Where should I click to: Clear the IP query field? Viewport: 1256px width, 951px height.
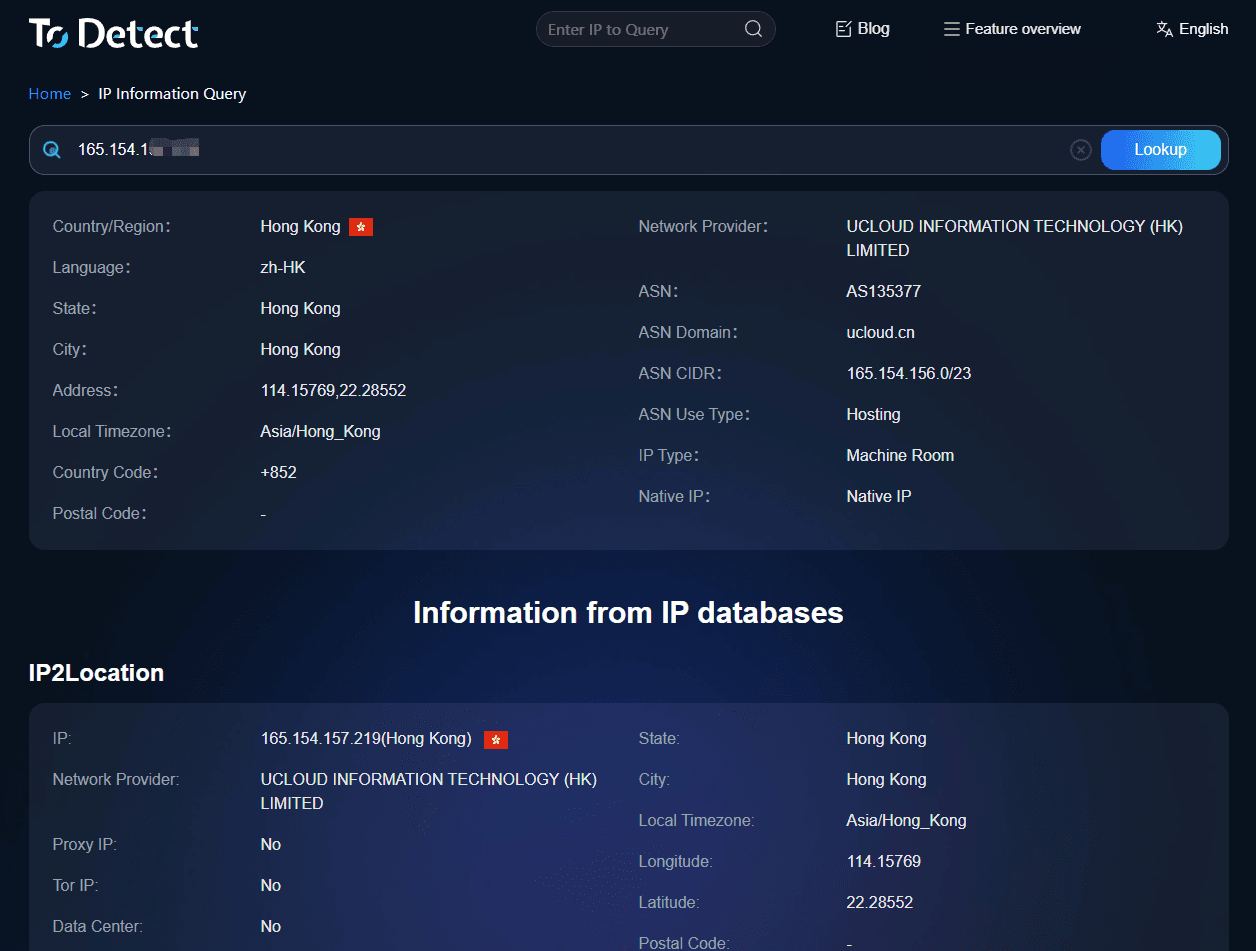1081,150
